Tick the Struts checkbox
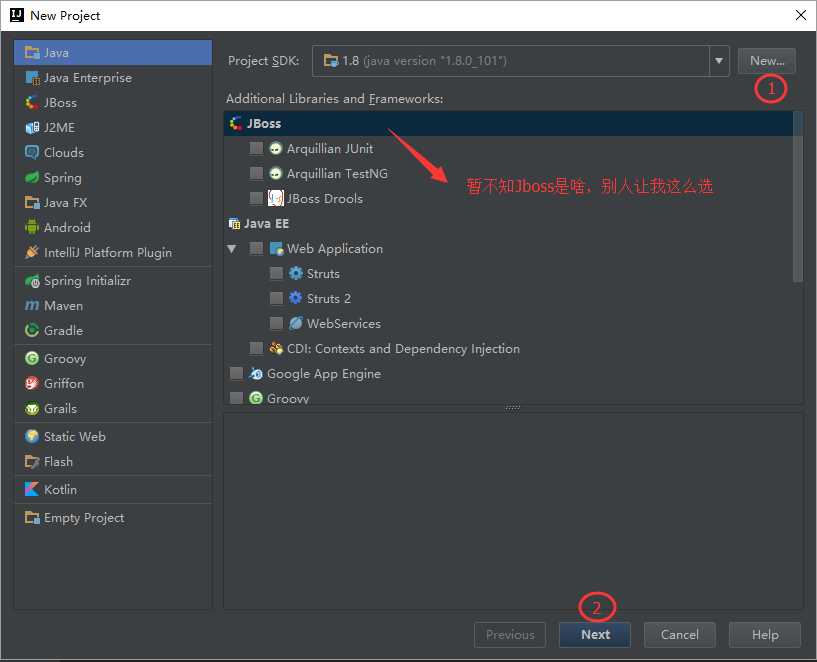This screenshot has height=662, width=817. 276,273
